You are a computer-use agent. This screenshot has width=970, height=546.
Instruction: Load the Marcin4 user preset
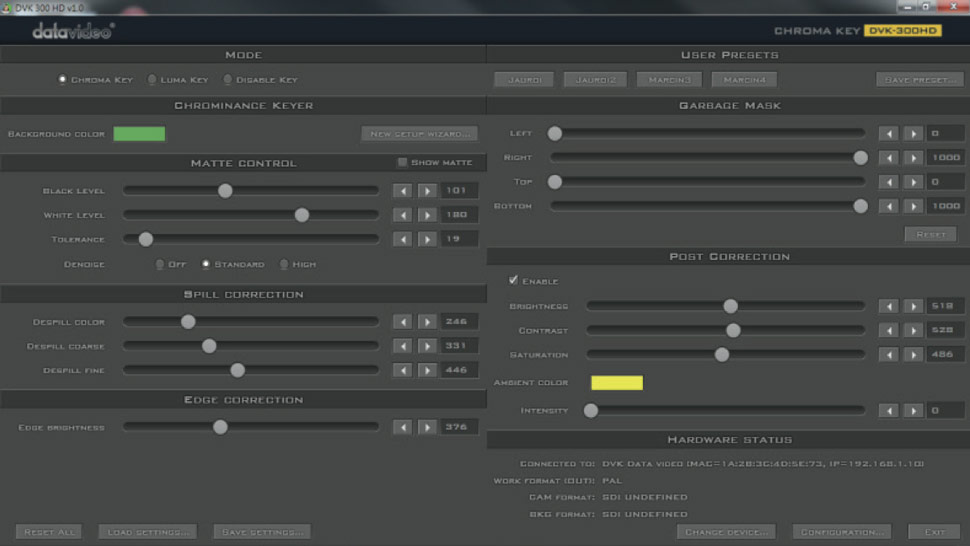coord(744,80)
